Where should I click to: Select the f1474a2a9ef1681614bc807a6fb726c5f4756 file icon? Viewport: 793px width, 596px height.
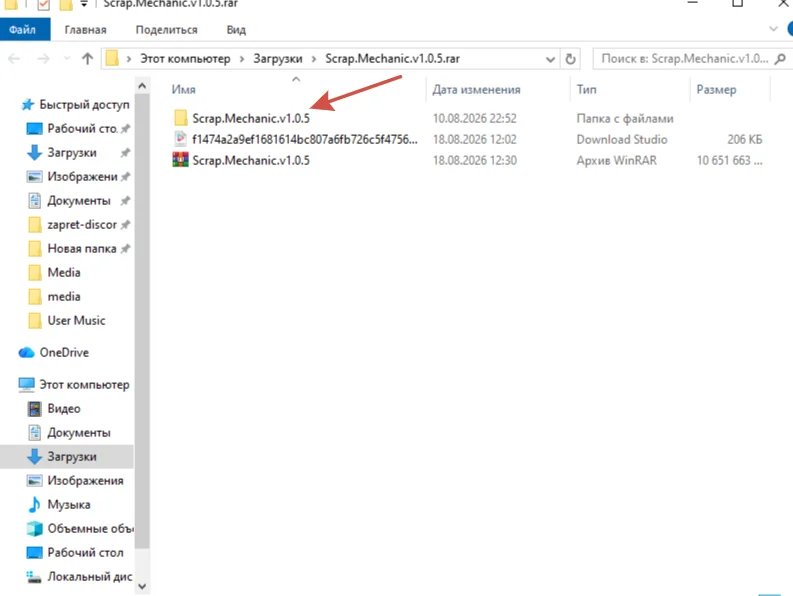pos(181,139)
